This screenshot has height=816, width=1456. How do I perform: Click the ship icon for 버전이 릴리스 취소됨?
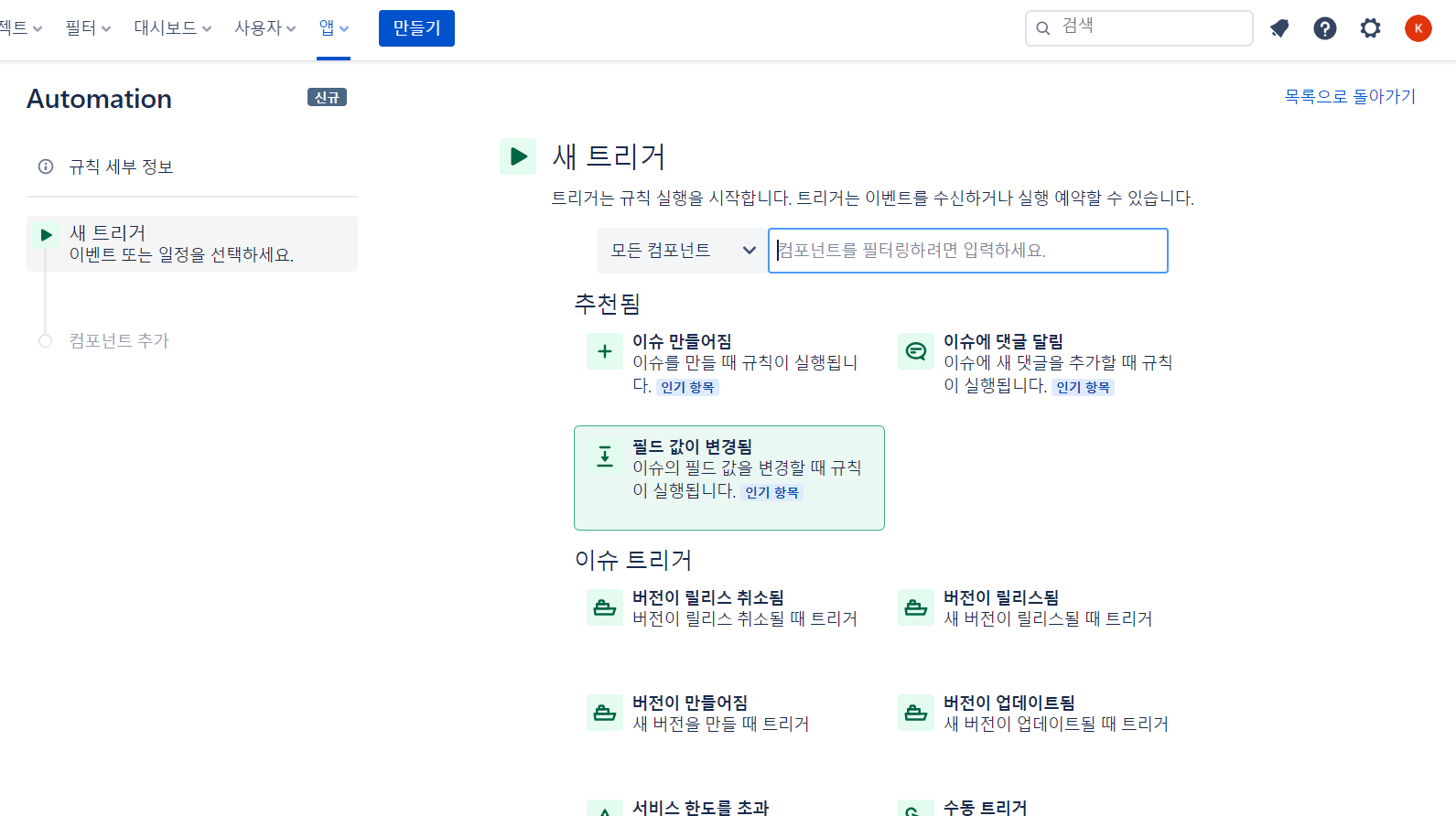[x=605, y=607]
